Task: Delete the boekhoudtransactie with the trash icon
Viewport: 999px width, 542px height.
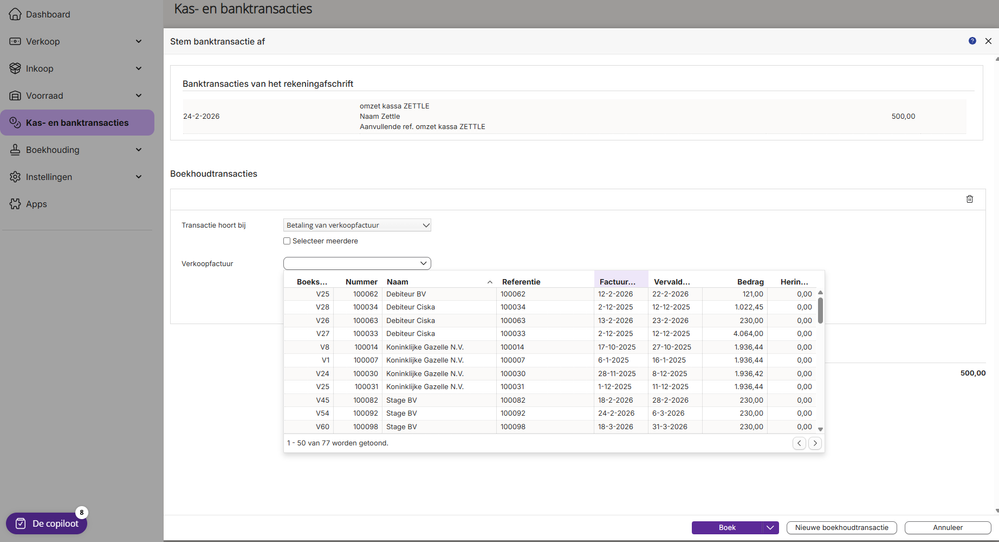Action: (x=970, y=199)
